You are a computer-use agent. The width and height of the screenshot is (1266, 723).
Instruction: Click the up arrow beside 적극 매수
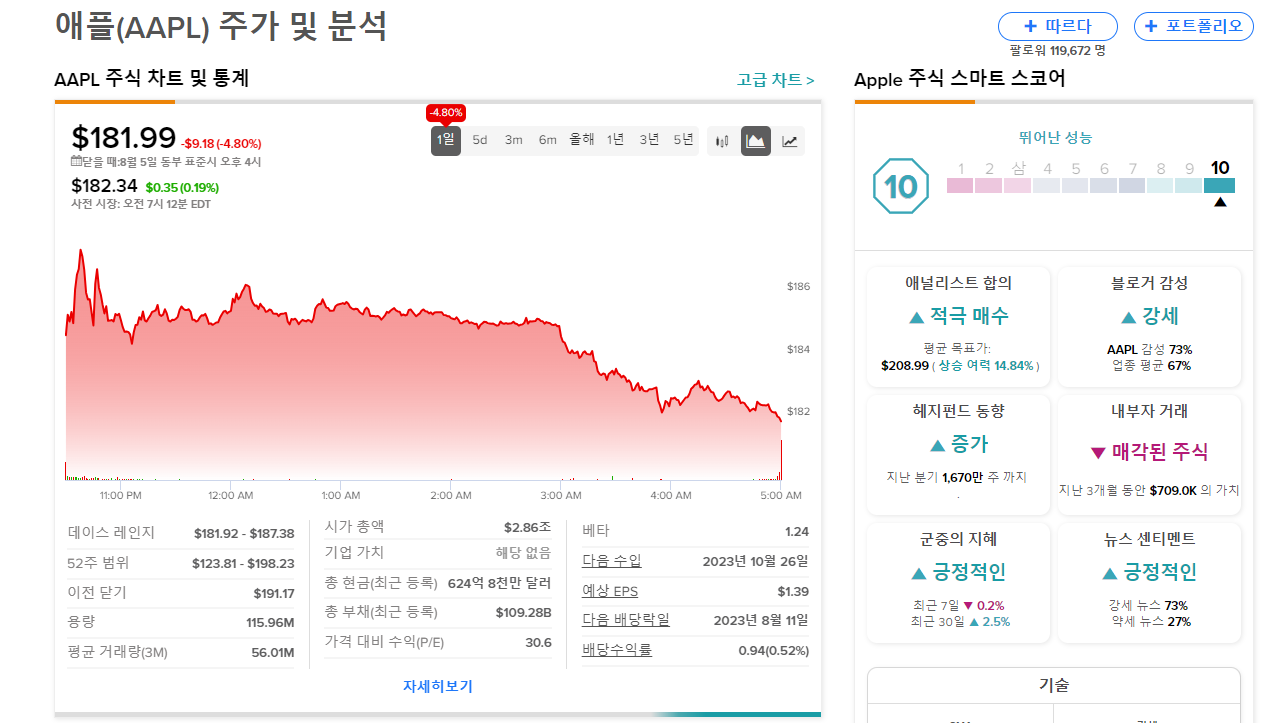(915, 317)
